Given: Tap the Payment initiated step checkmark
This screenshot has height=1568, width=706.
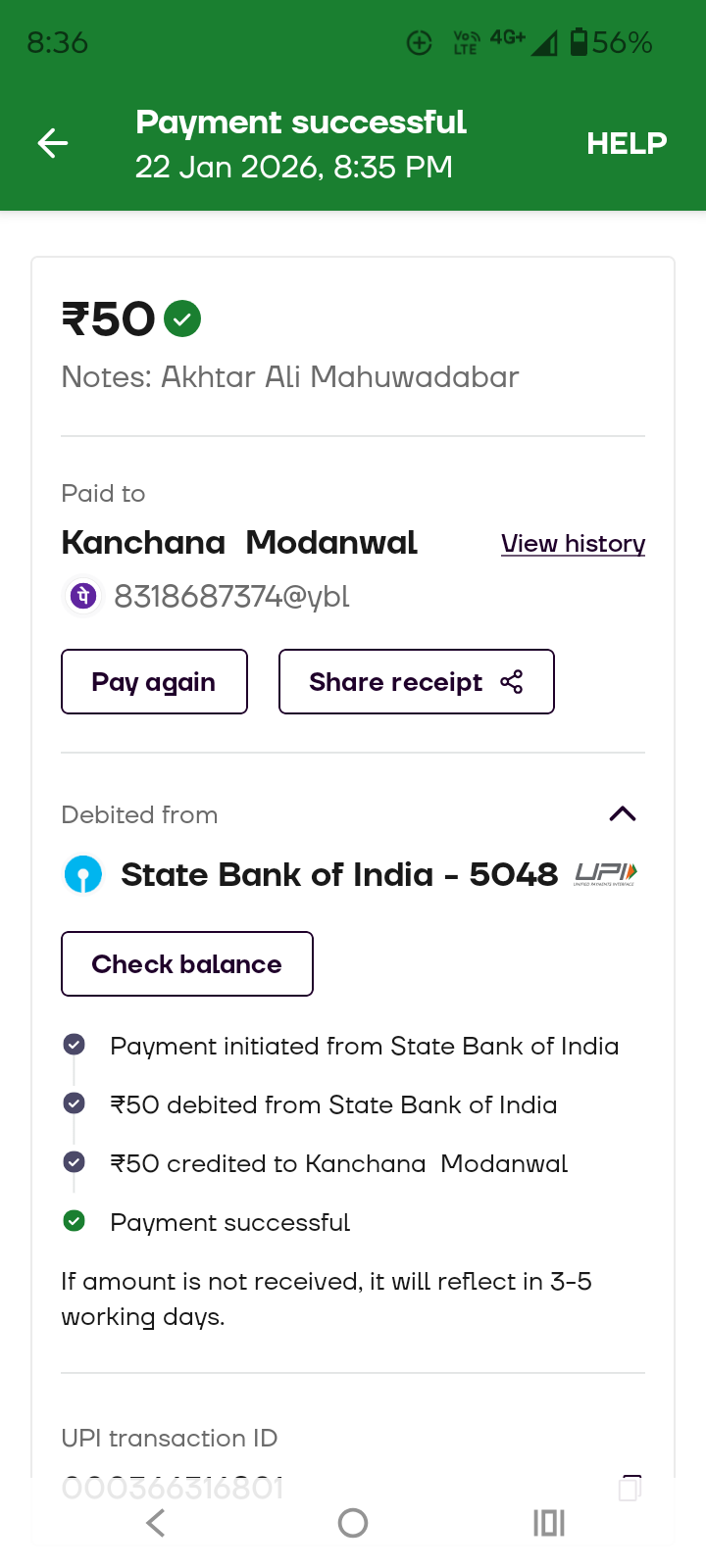Looking at the screenshot, I should pyautogui.click(x=74, y=1045).
